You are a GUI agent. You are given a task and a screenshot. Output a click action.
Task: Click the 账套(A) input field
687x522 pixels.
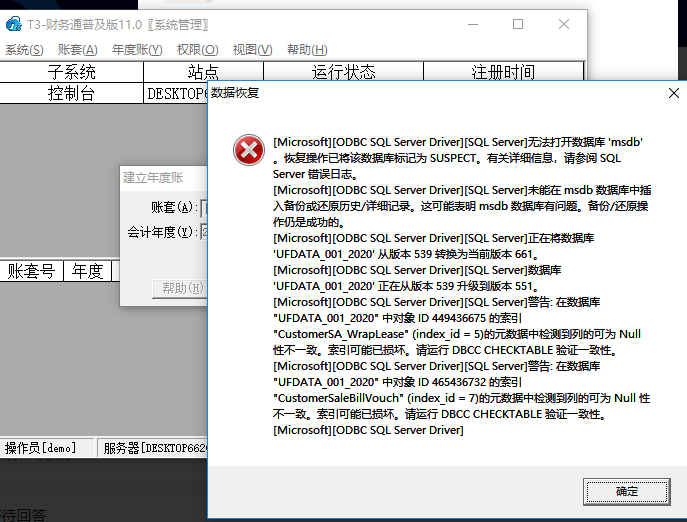(x=204, y=207)
